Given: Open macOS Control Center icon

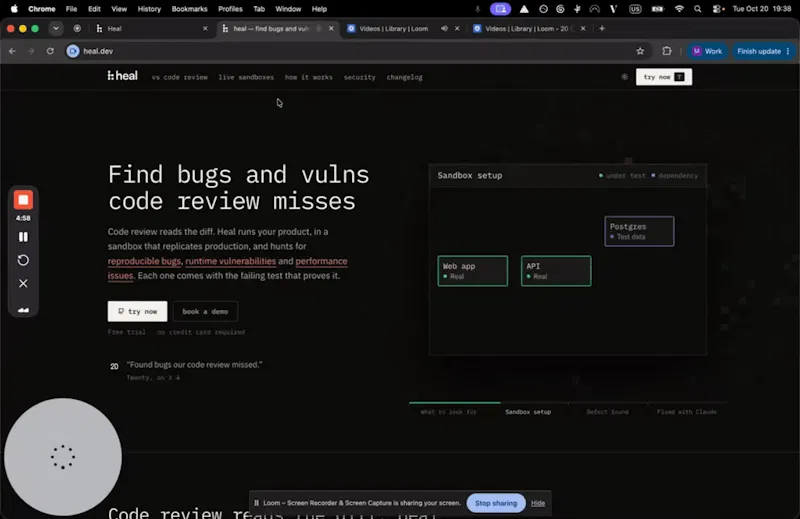Looking at the screenshot, I should tap(718, 9).
